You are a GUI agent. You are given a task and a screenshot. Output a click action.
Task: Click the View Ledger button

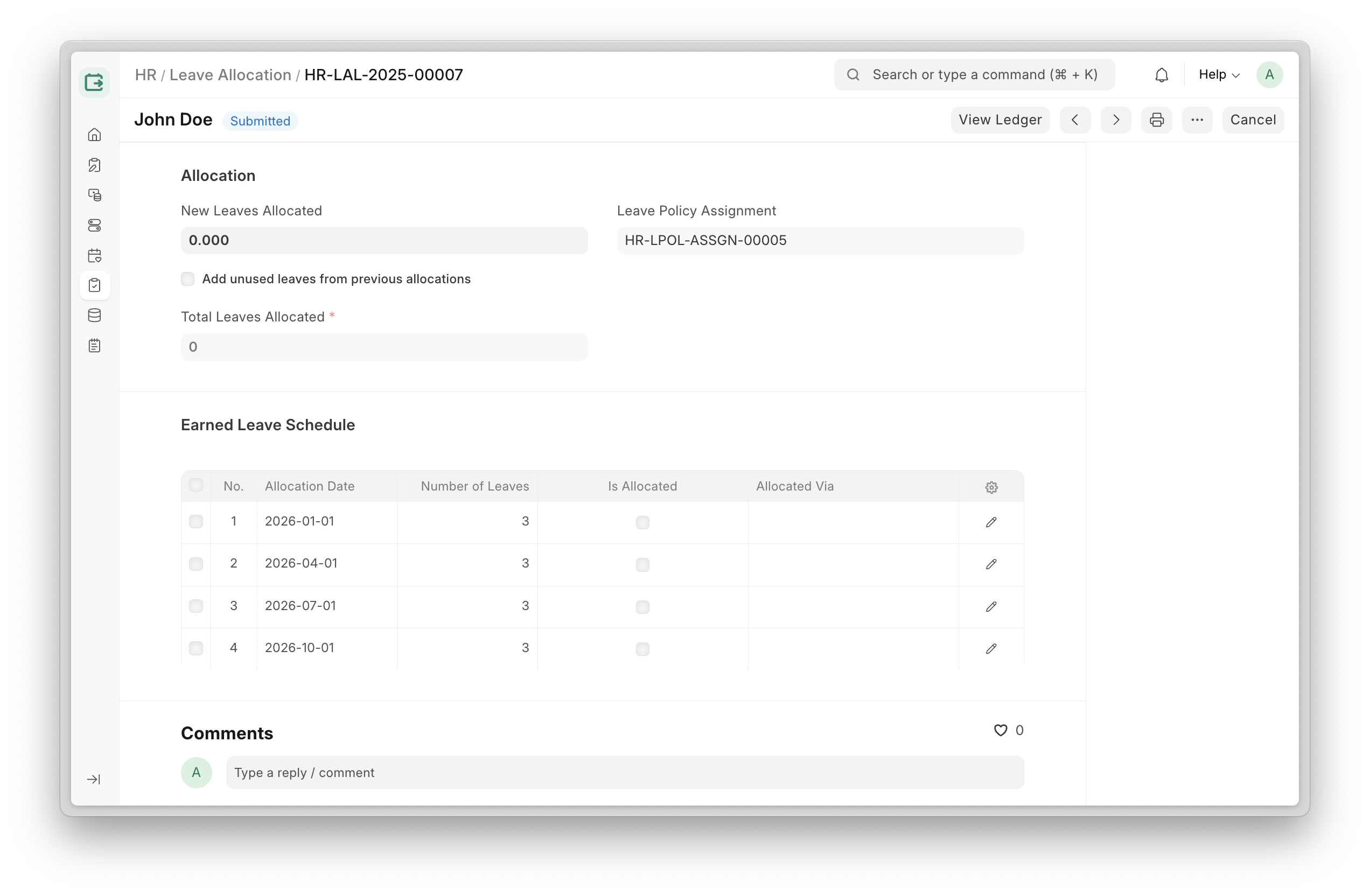point(1000,120)
